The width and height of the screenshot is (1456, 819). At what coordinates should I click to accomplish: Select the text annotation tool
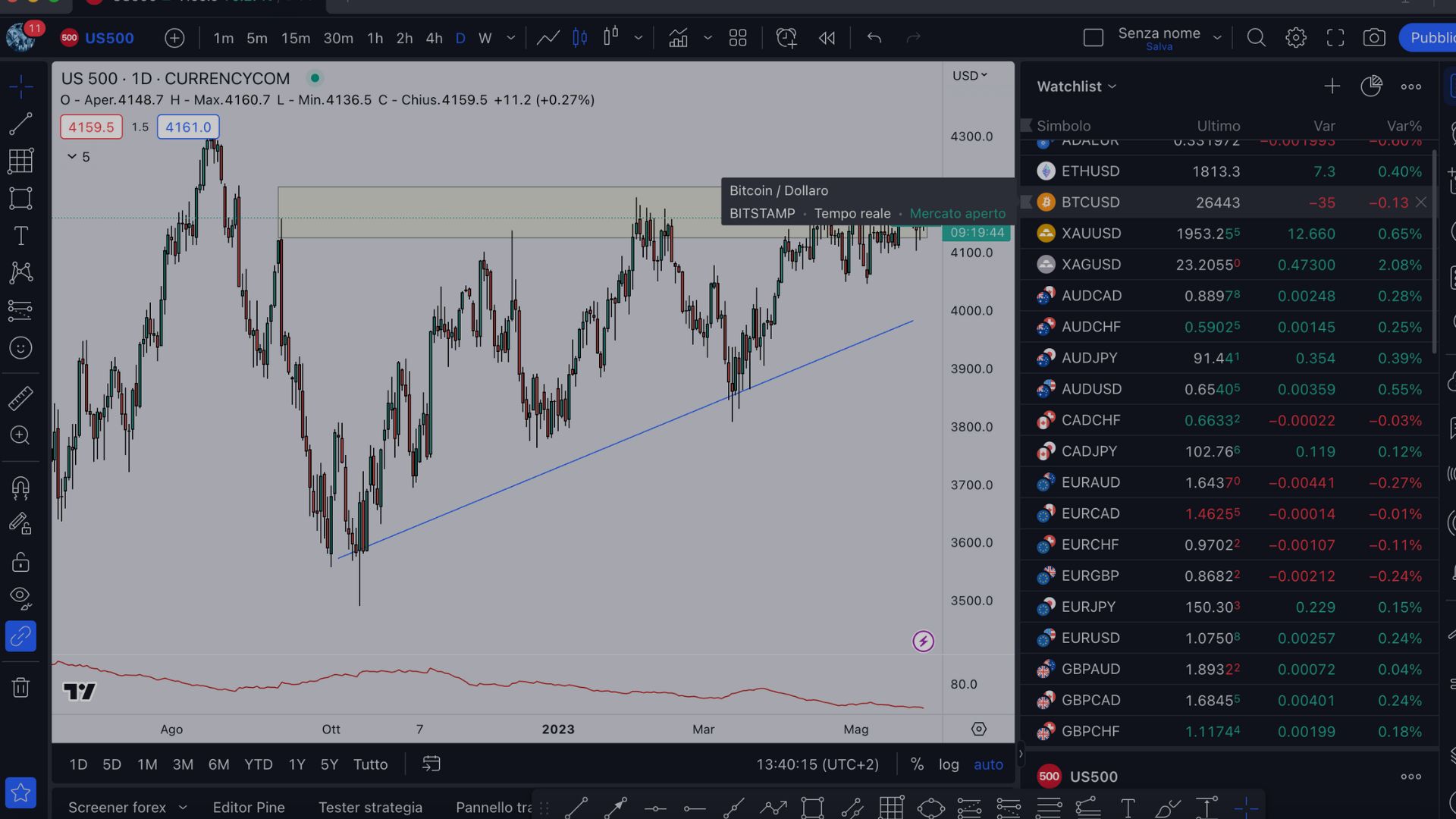pyautogui.click(x=20, y=236)
